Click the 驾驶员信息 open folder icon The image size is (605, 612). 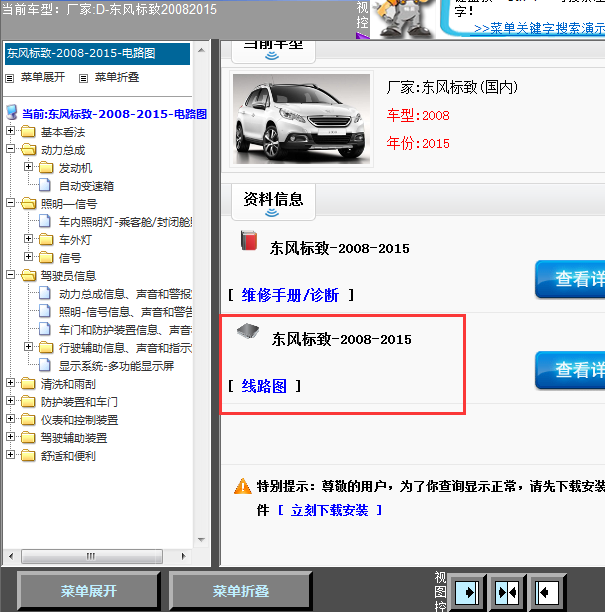coord(28,276)
